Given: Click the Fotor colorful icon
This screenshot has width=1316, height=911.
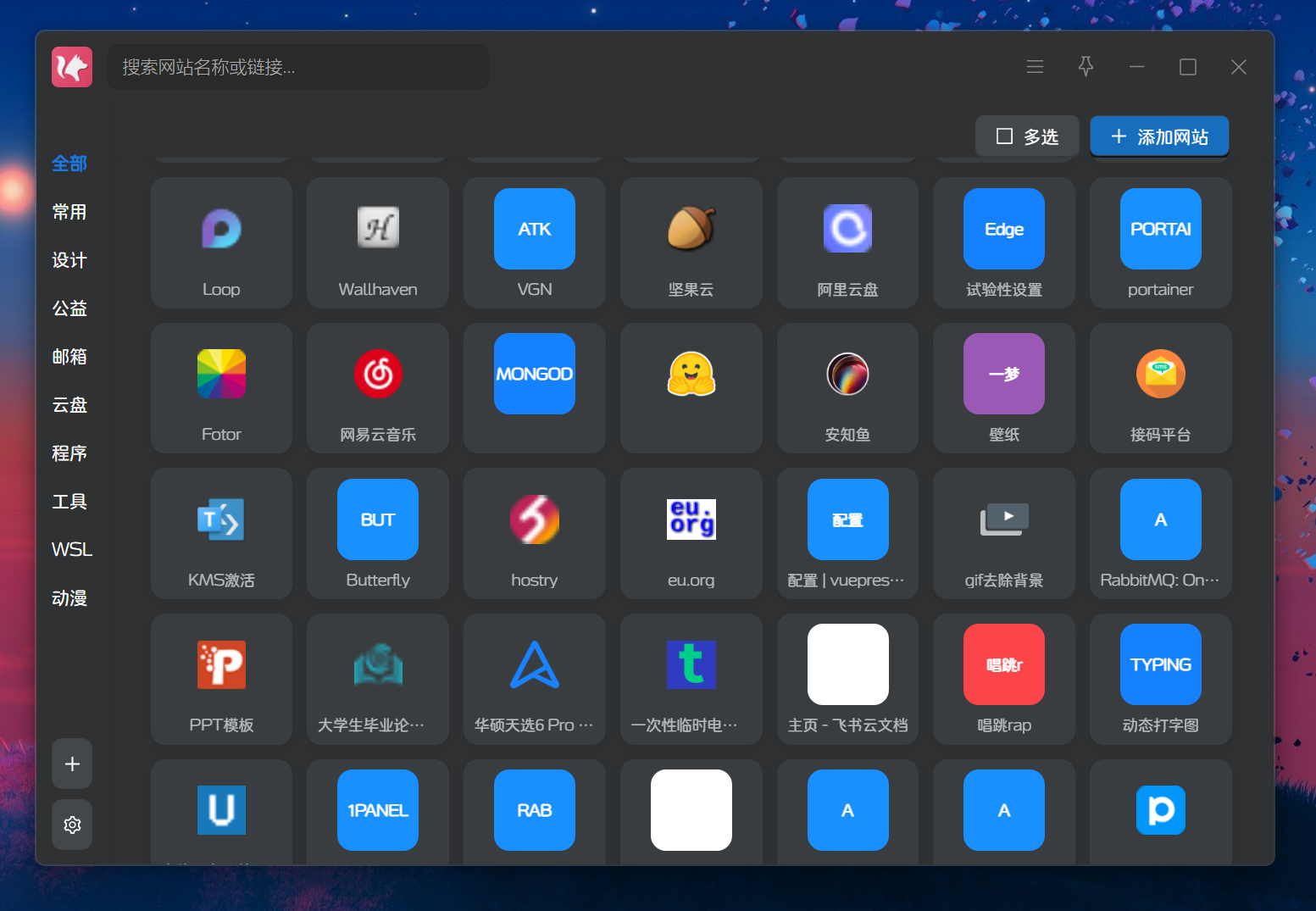Looking at the screenshot, I should point(221,374).
